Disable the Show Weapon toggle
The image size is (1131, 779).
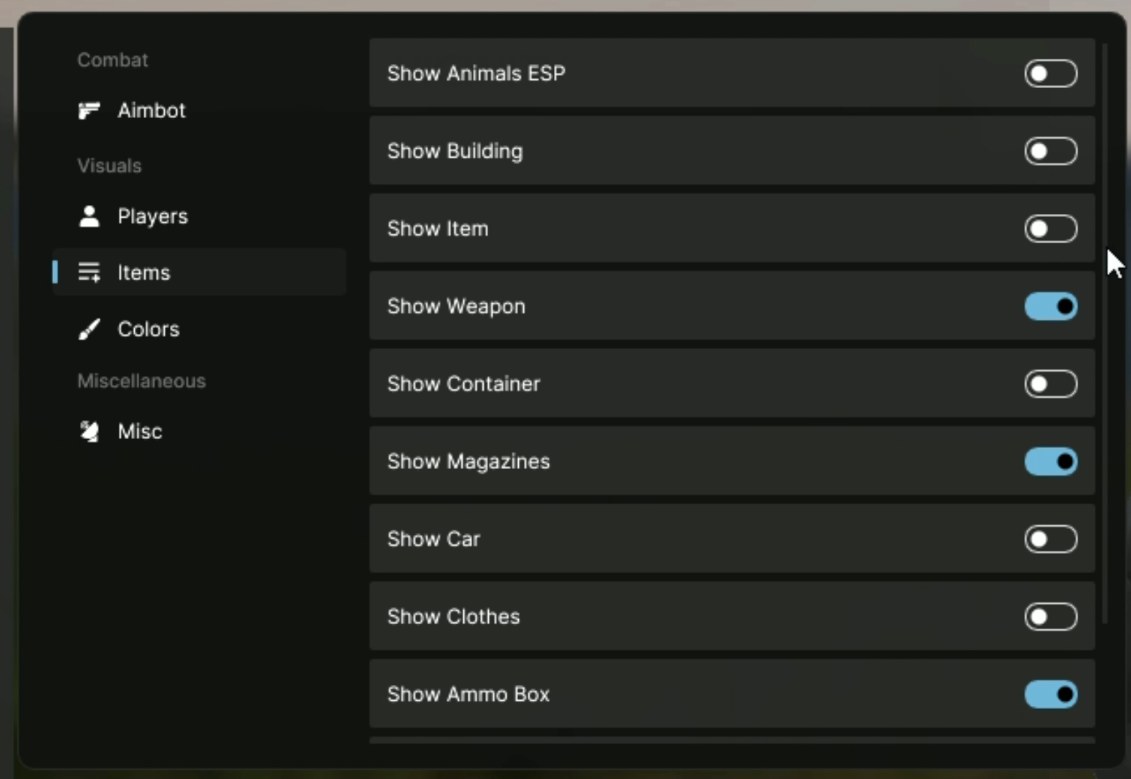1050,306
